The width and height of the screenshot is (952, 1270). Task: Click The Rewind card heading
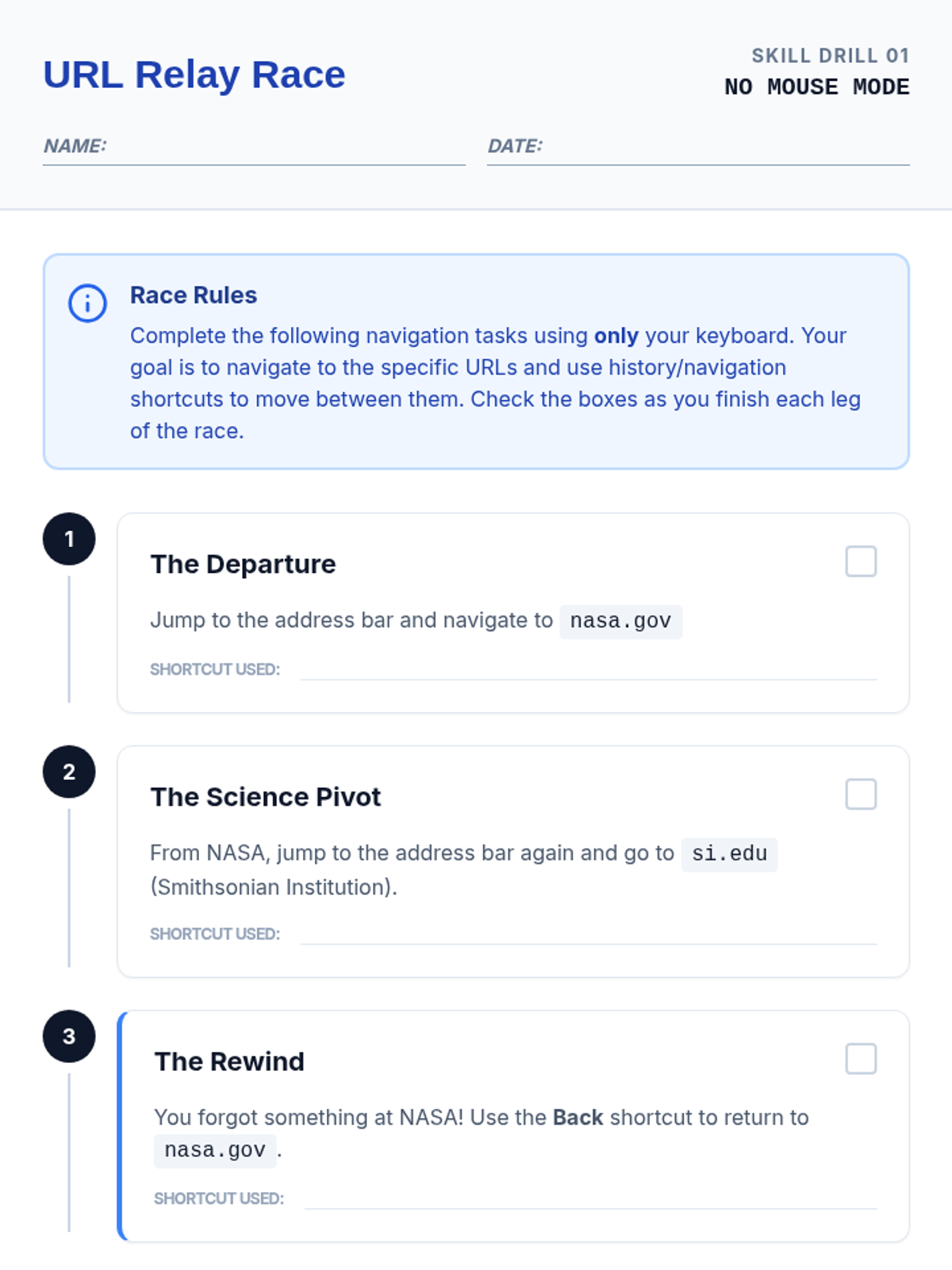(229, 1061)
